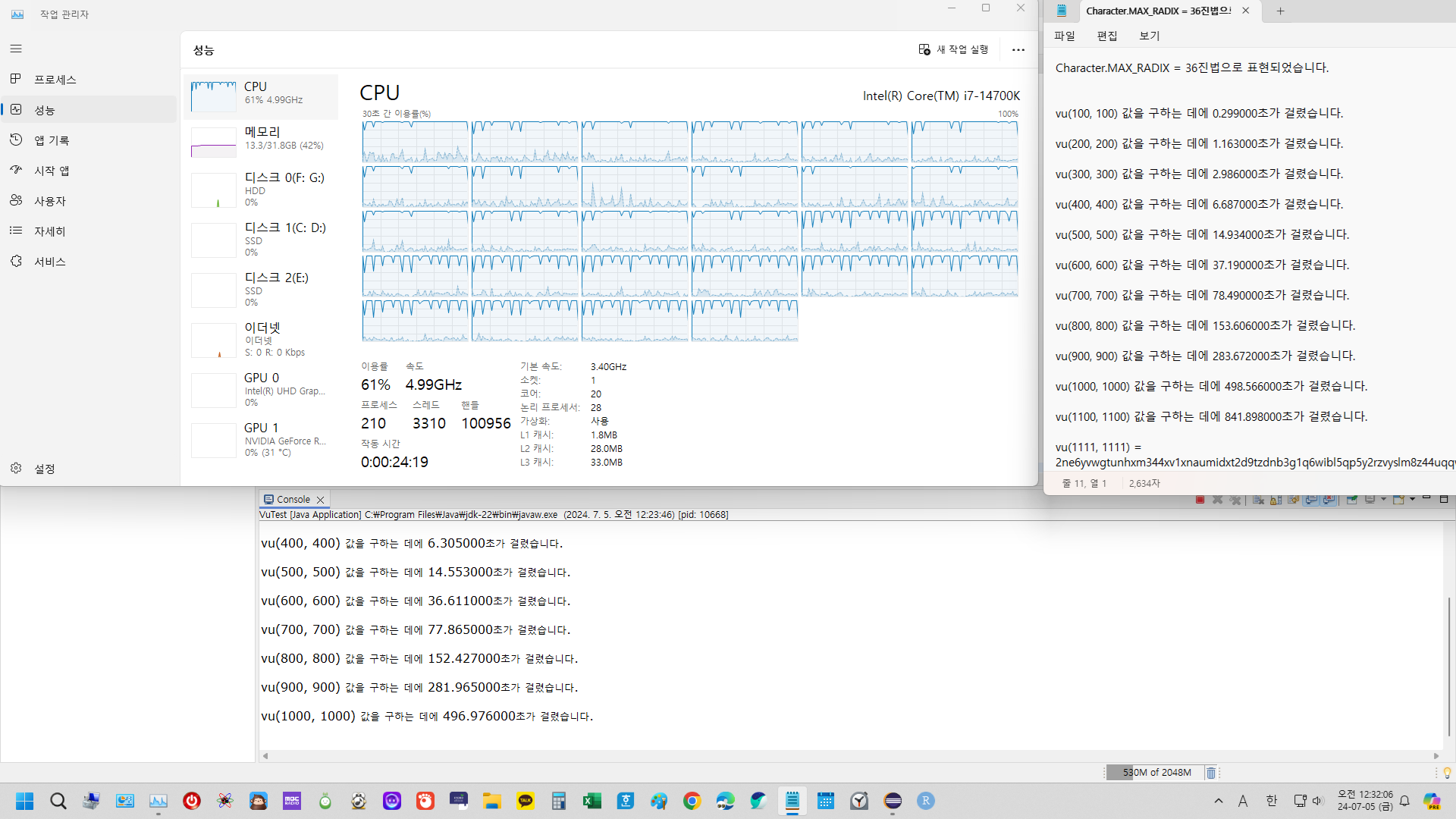Screen dimensions: 1456x819
Task: Click the red Terminate button in Console
Action: (x=1200, y=500)
